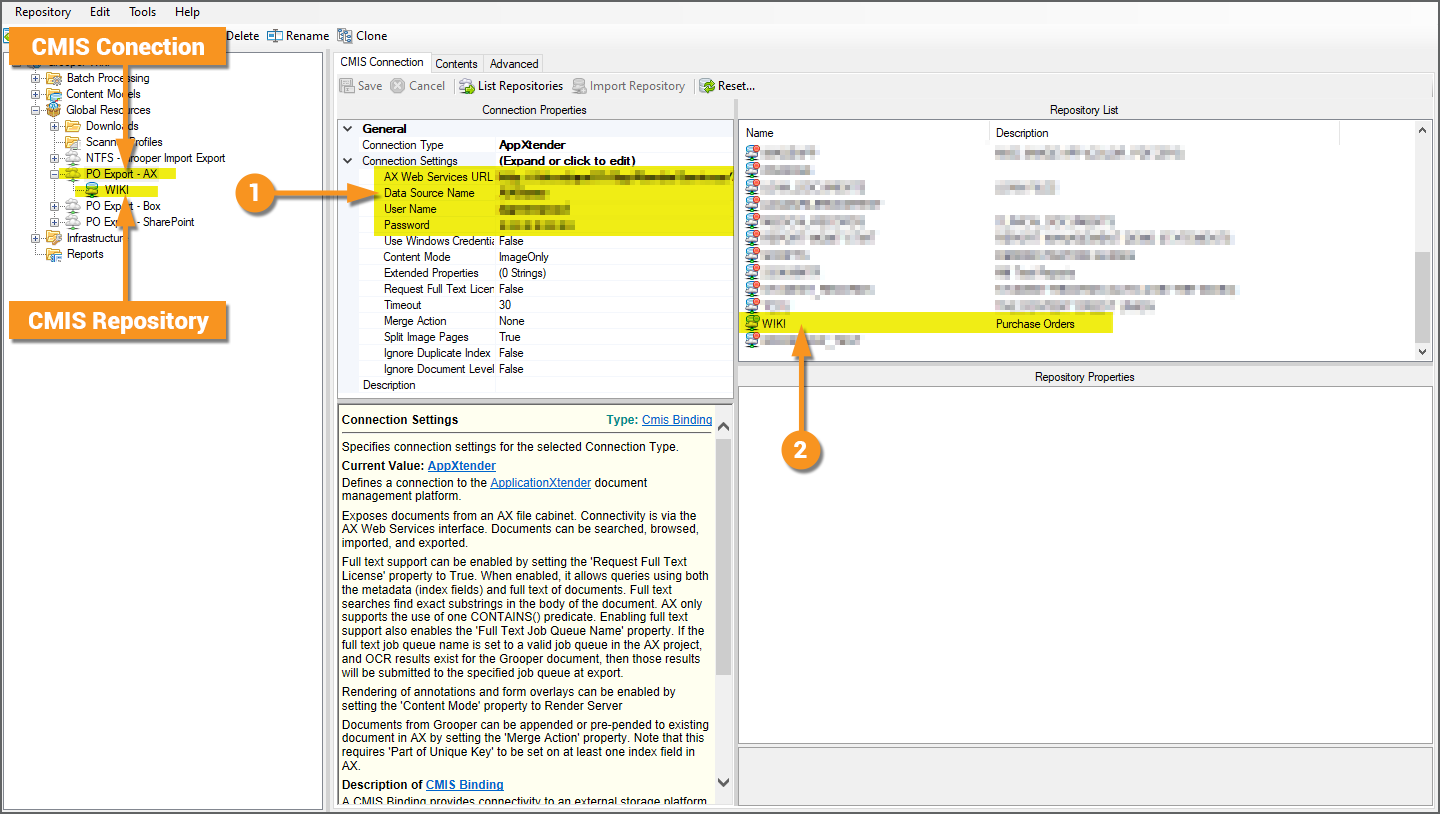Select the Content Models folder icon
This screenshot has height=814, width=1440.
(54, 94)
